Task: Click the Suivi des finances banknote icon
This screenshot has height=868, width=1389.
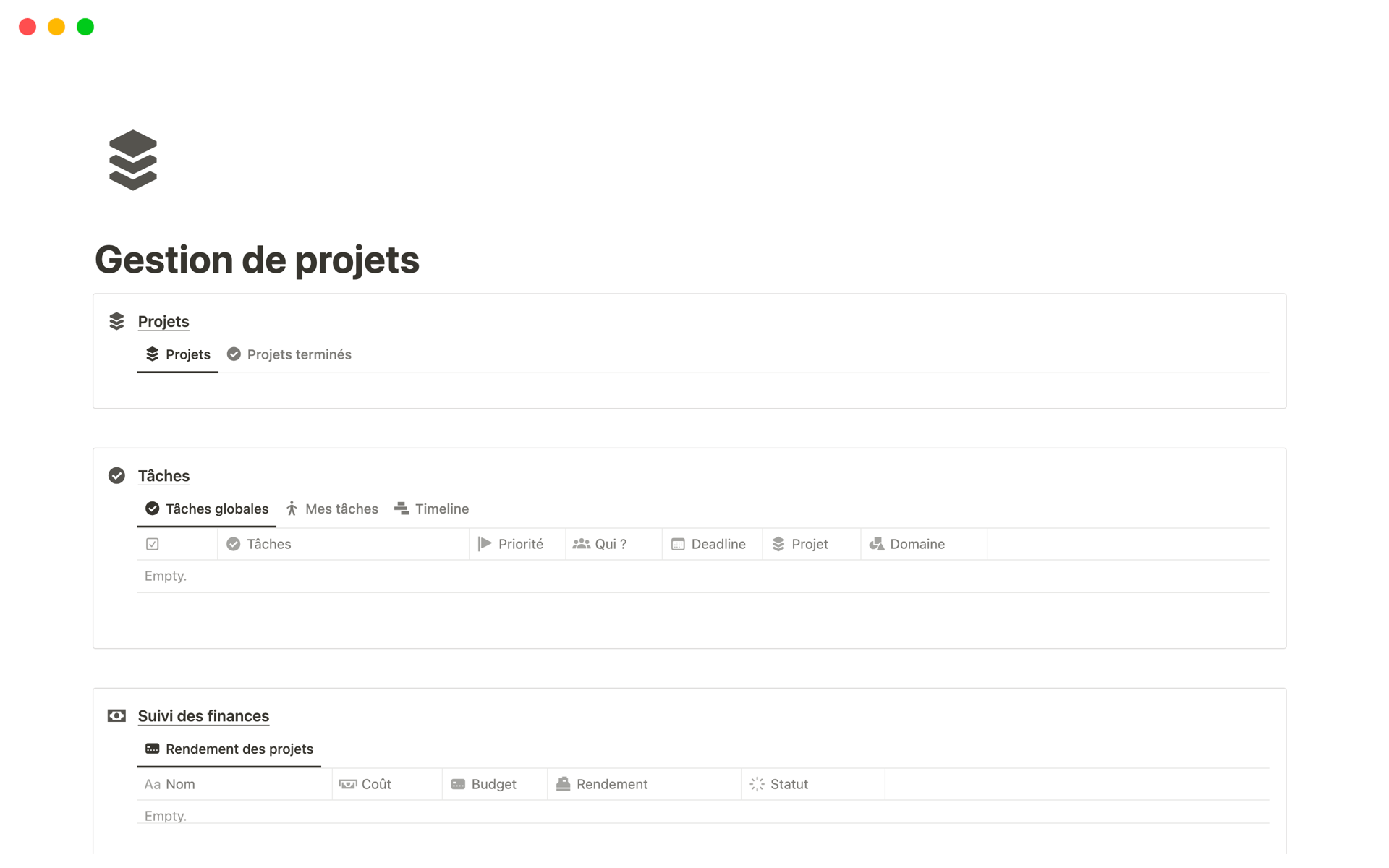Action: coord(116,715)
